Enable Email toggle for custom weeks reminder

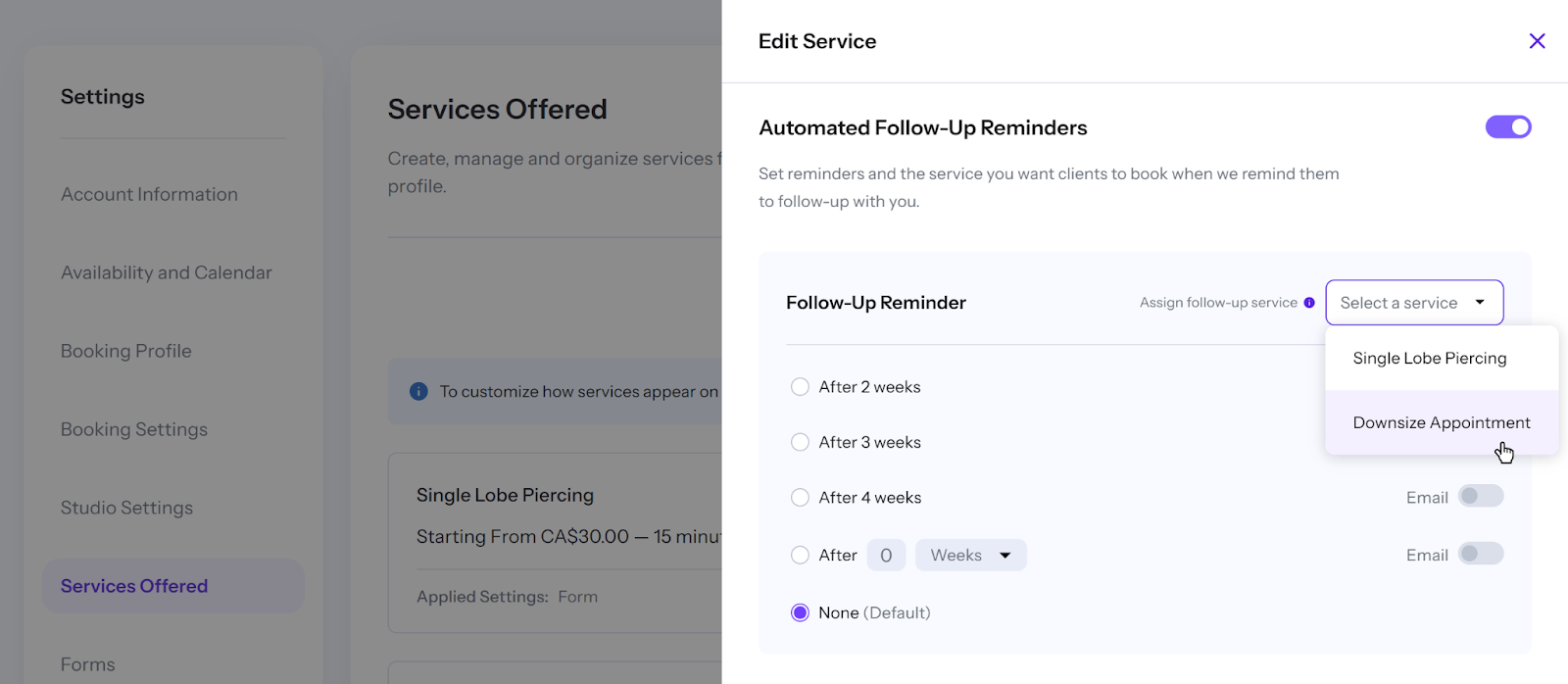tap(1480, 555)
